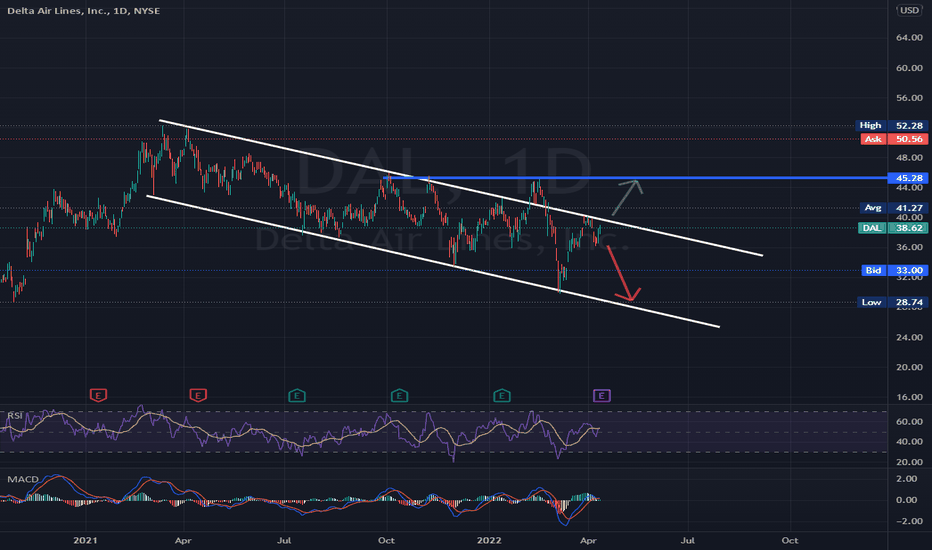The height and width of the screenshot is (550, 932).
Task: Click the purple upcoming earnings E marker
Action: (602, 395)
